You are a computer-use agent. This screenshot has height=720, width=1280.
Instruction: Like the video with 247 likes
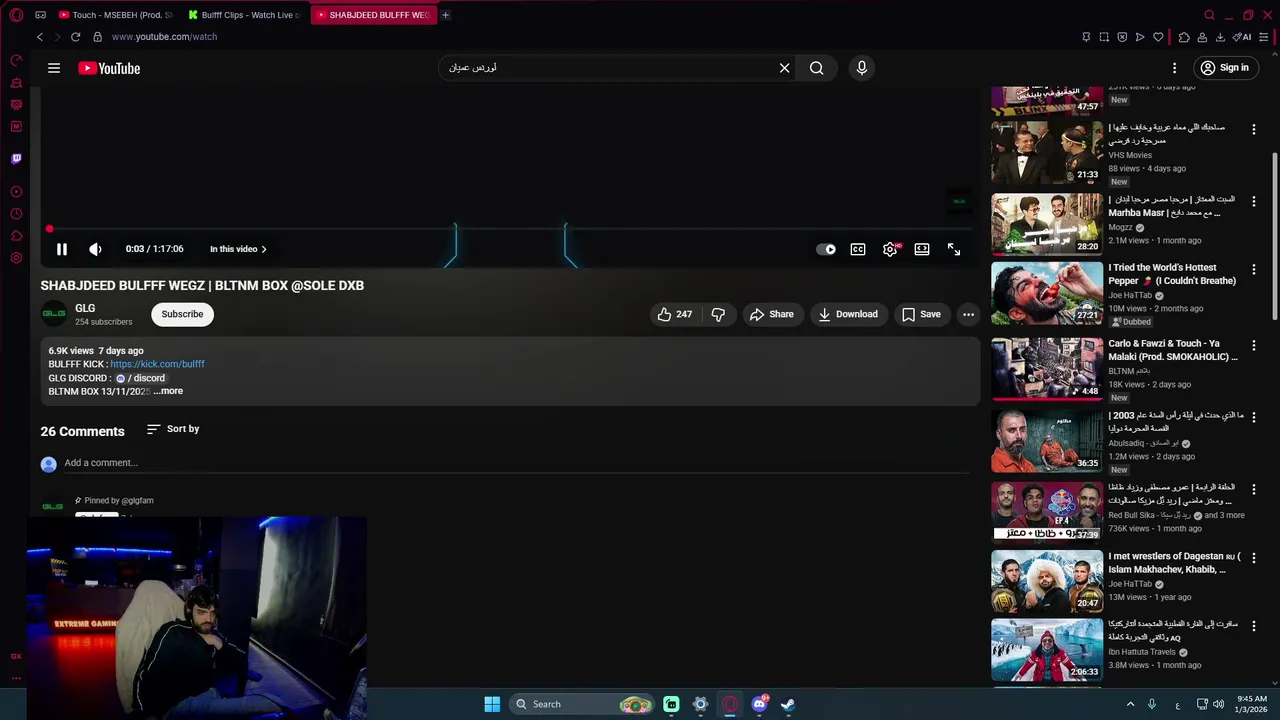674,314
